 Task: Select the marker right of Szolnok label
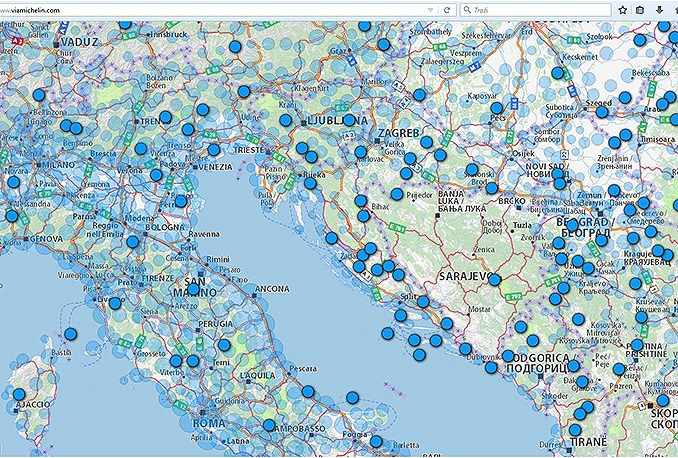coord(640,40)
